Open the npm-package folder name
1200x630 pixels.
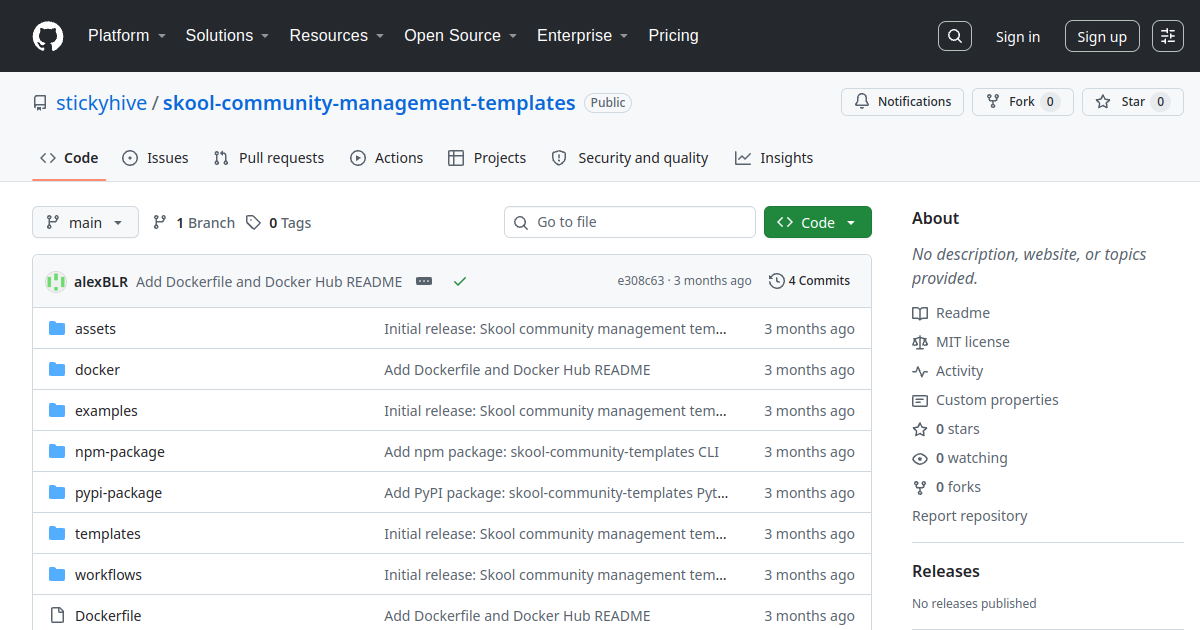click(120, 452)
